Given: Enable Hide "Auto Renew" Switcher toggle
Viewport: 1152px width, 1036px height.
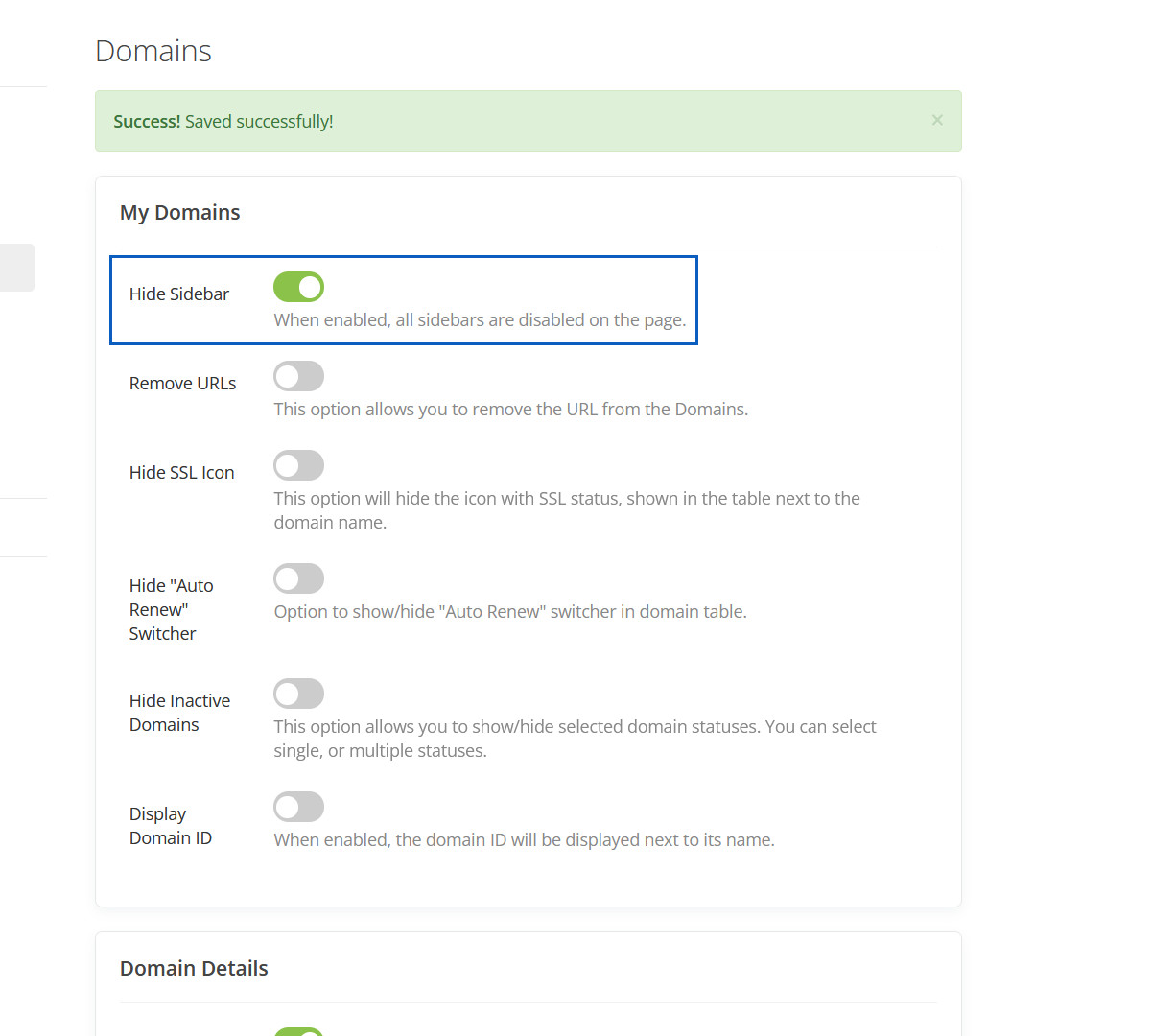Looking at the screenshot, I should (x=298, y=578).
